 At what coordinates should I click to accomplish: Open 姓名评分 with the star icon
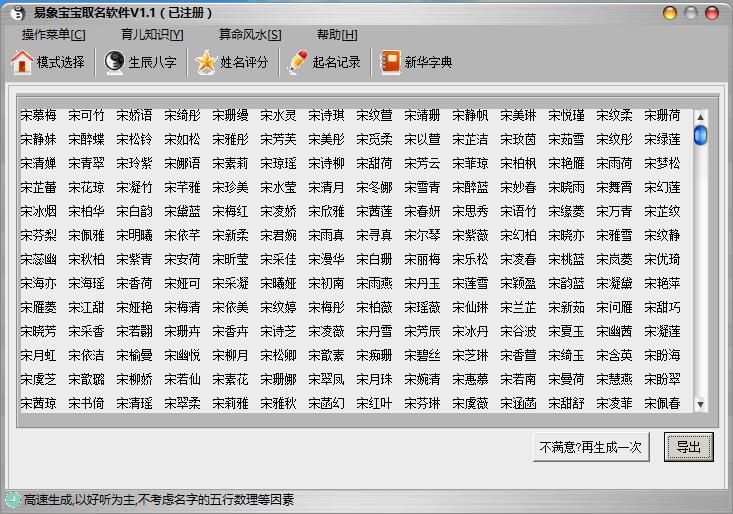[206, 62]
